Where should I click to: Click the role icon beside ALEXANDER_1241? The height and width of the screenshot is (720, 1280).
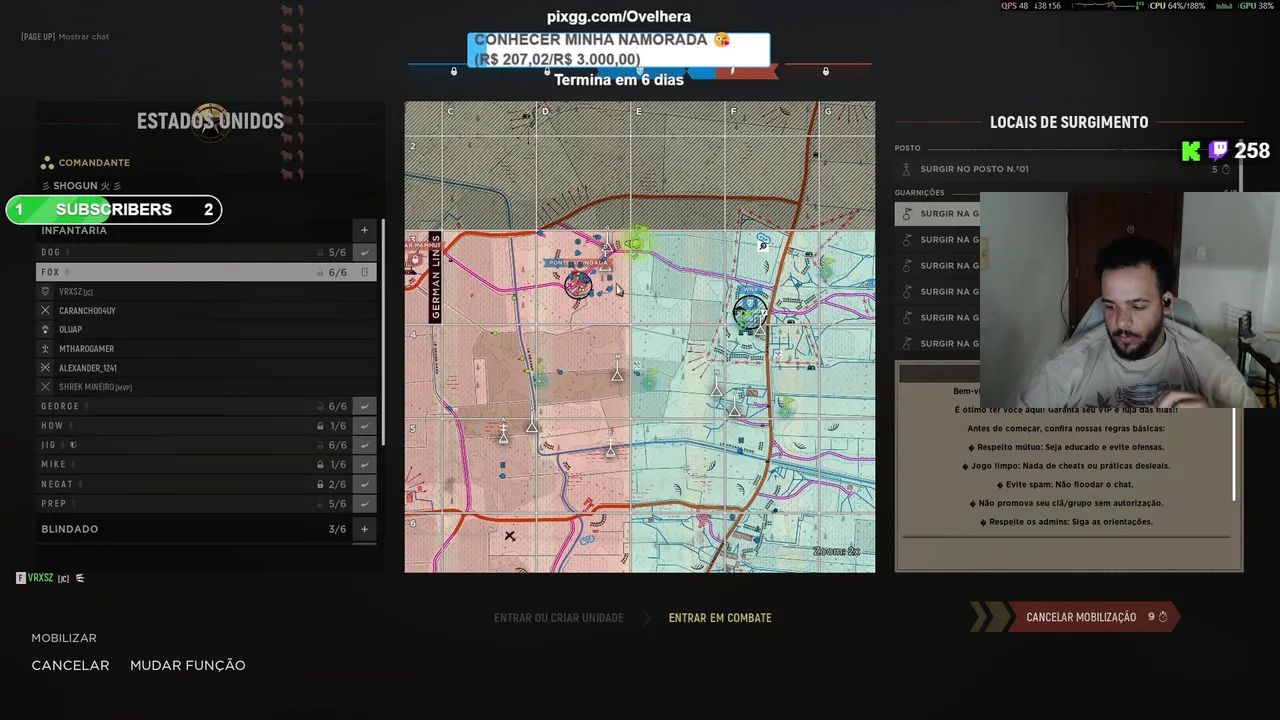click(x=45, y=368)
